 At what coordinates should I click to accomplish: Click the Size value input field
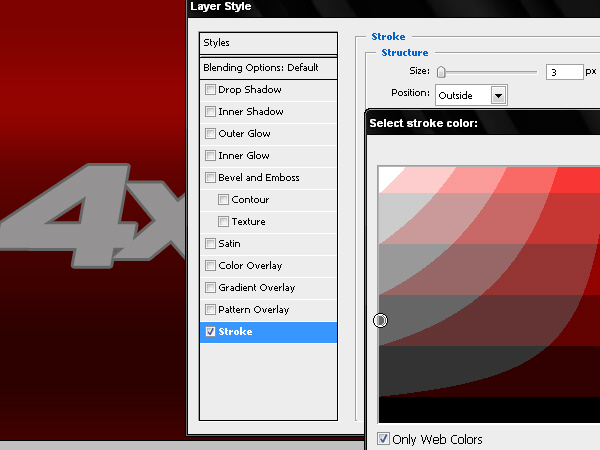pos(565,72)
